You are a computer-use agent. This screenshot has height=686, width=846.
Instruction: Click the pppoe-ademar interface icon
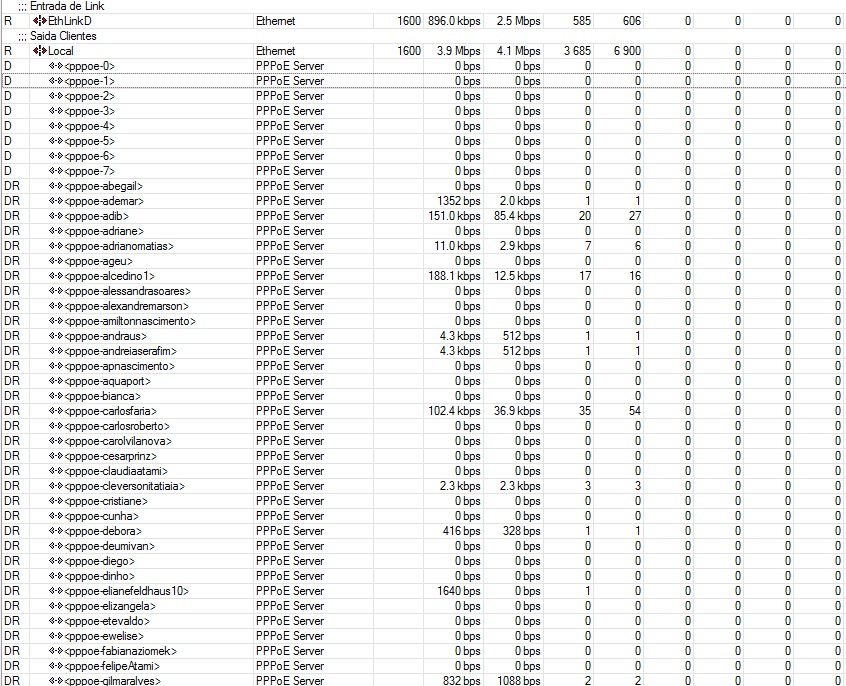56,201
